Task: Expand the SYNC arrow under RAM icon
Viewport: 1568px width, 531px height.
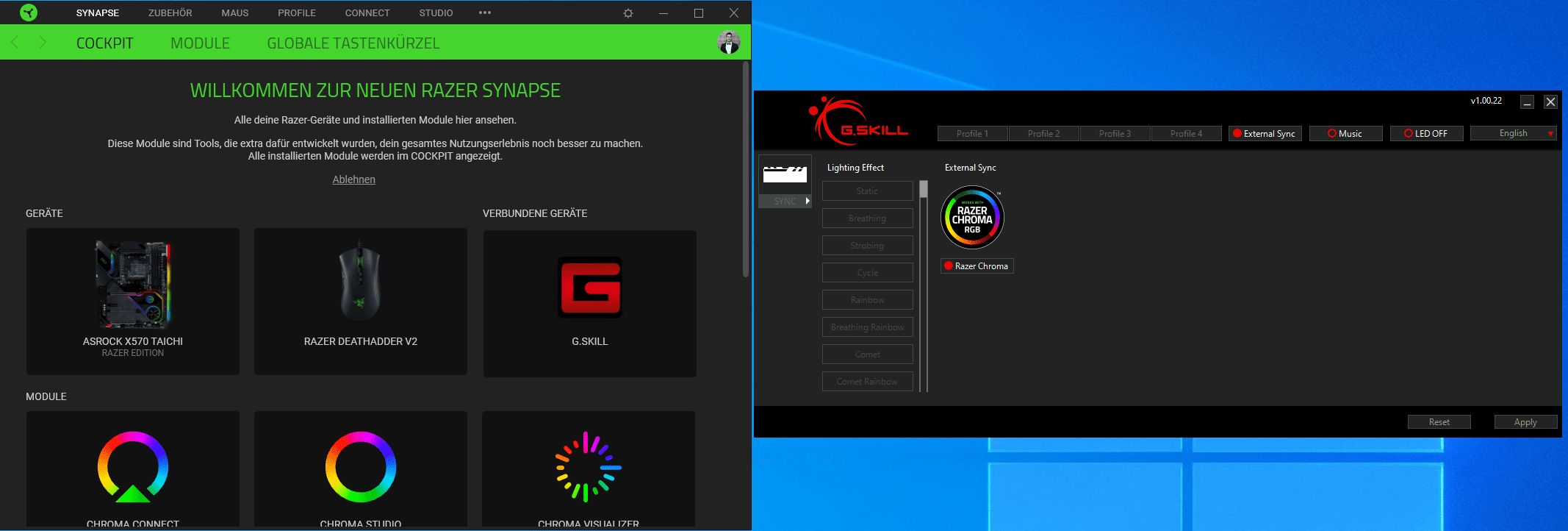Action: click(808, 201)
